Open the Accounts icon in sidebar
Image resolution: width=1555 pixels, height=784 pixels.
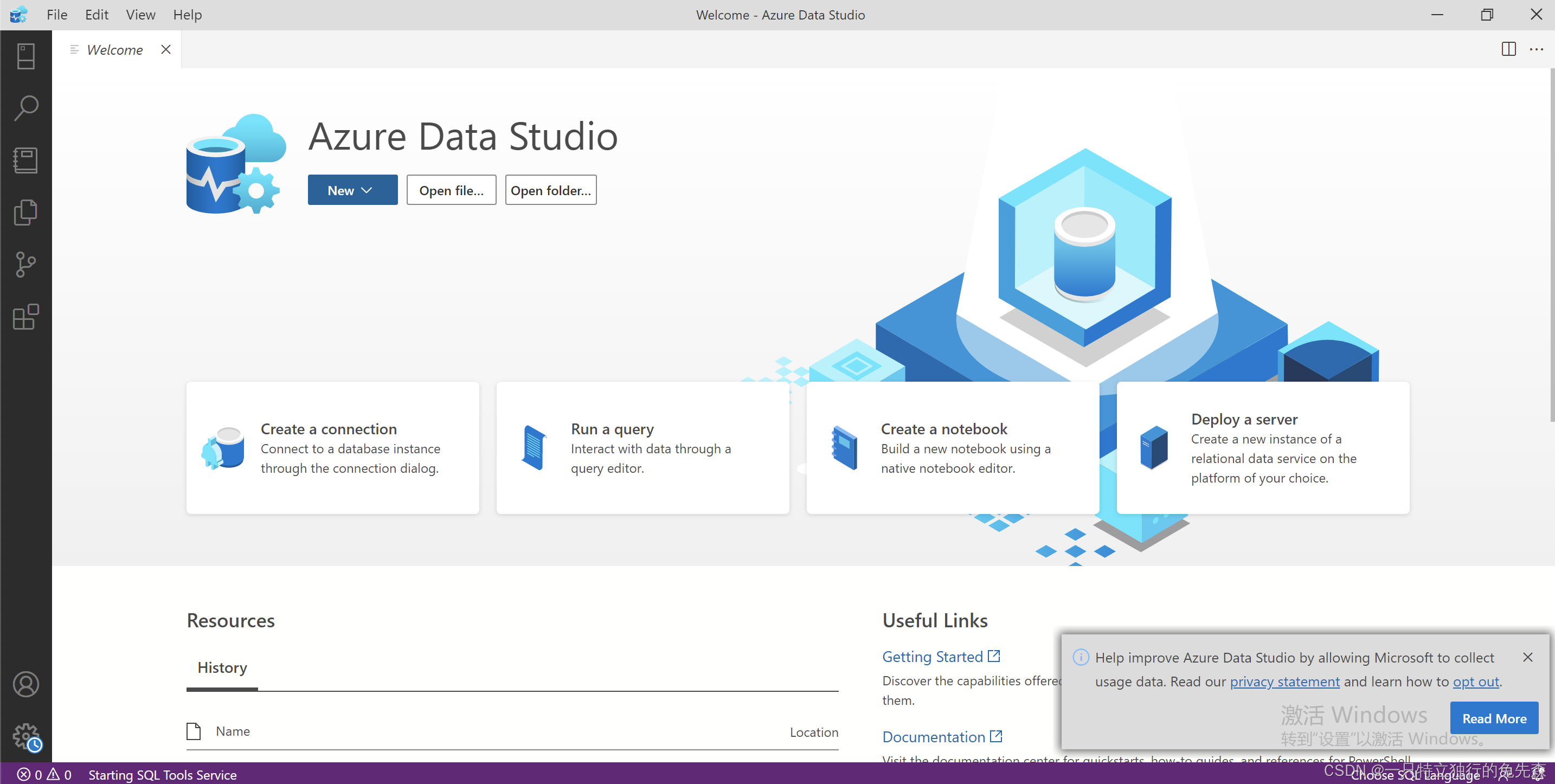(25, 684)
